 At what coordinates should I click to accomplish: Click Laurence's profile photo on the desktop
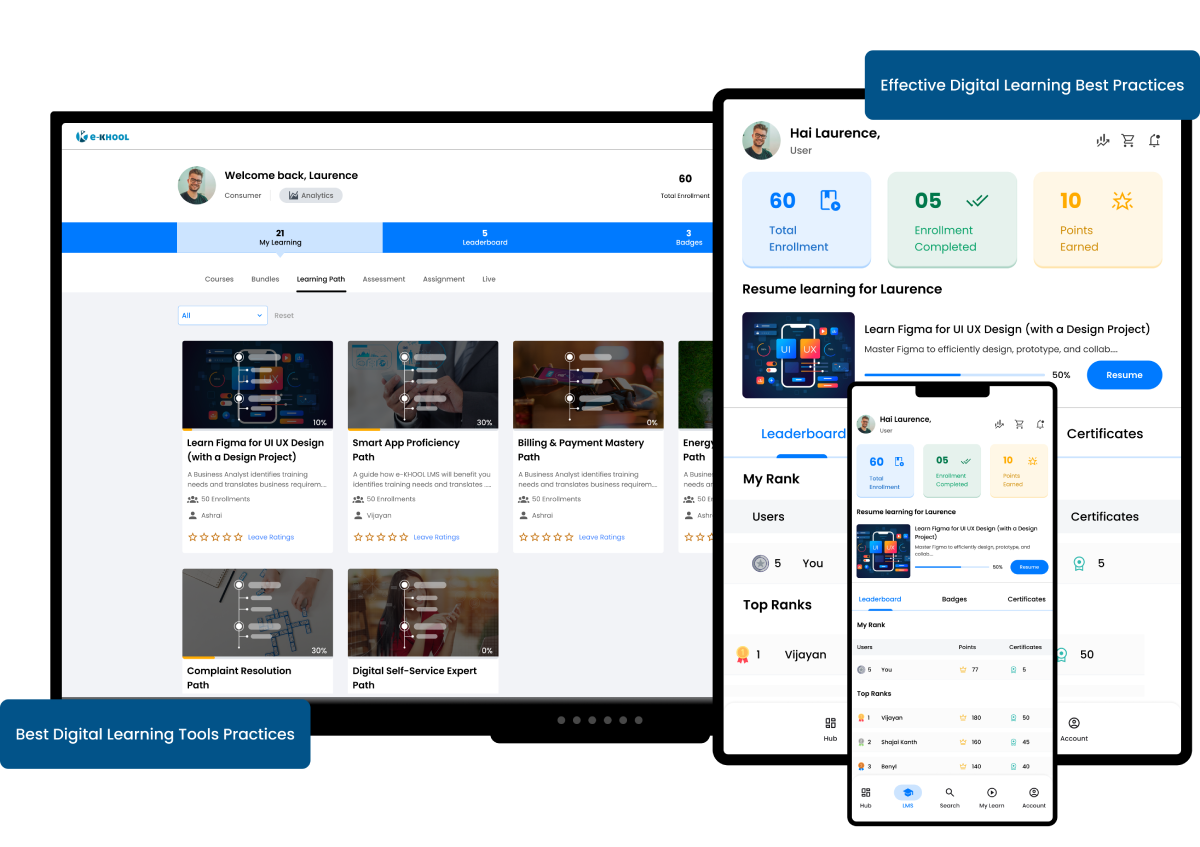pos(197,185)
